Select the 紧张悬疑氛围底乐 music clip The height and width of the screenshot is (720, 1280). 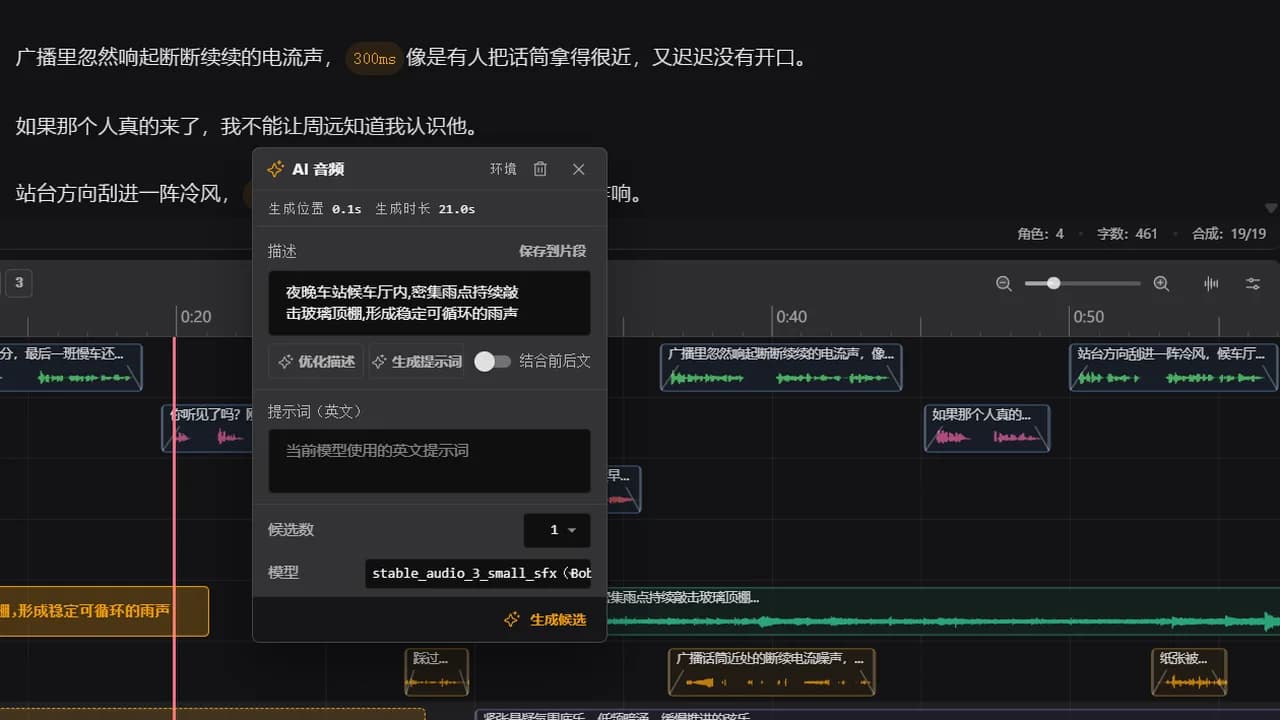point(877,715)
